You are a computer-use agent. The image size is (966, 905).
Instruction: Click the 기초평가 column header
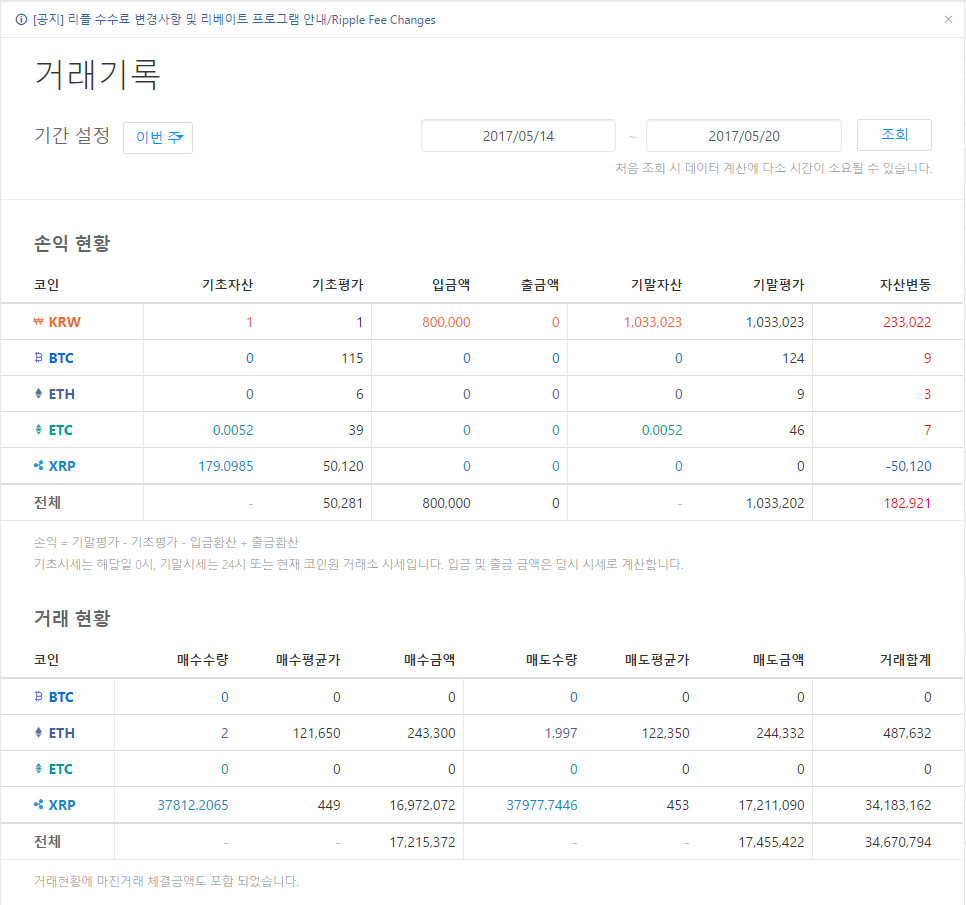[x=338, y=285]
